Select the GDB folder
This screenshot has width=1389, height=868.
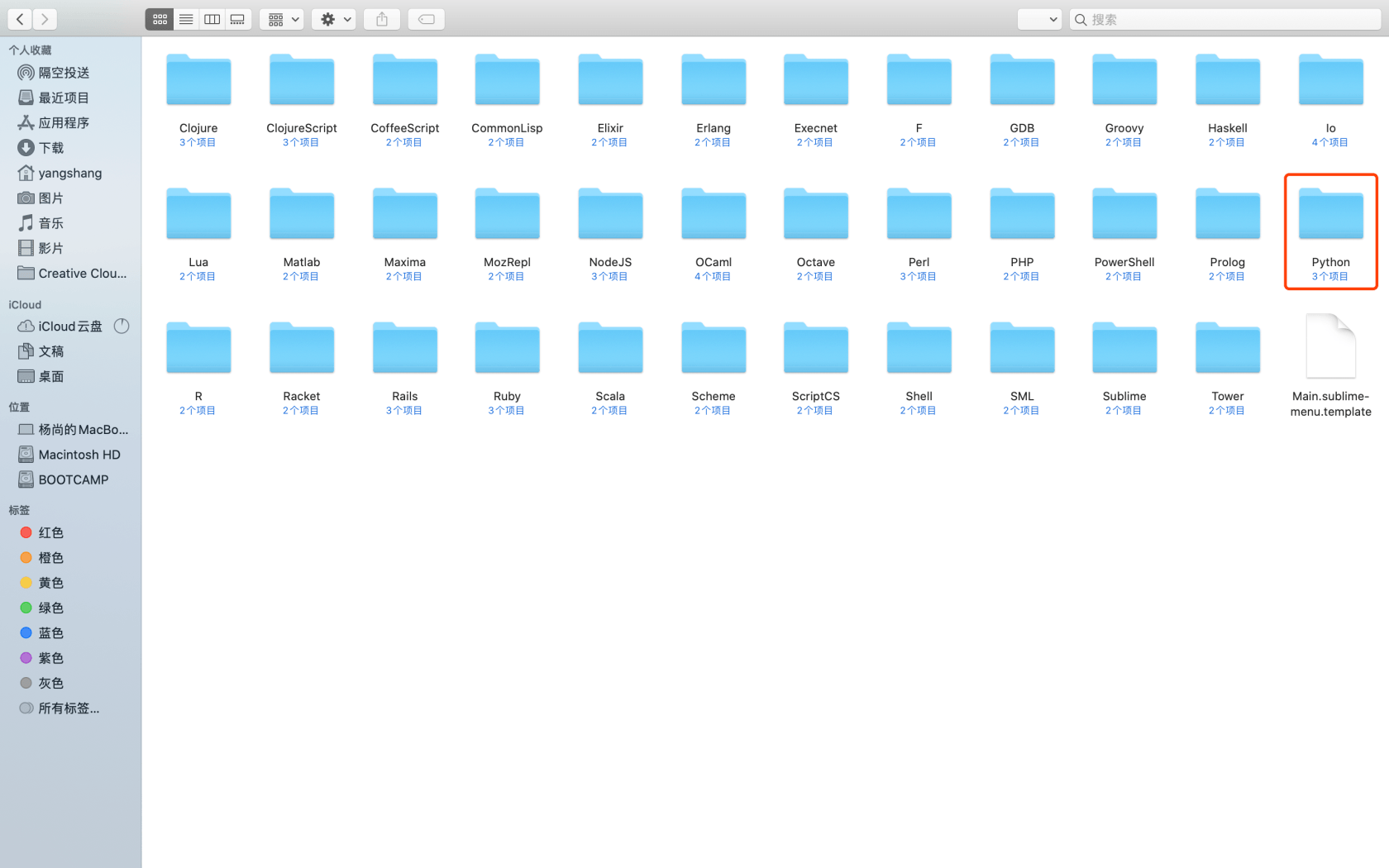pos(1022,80)
